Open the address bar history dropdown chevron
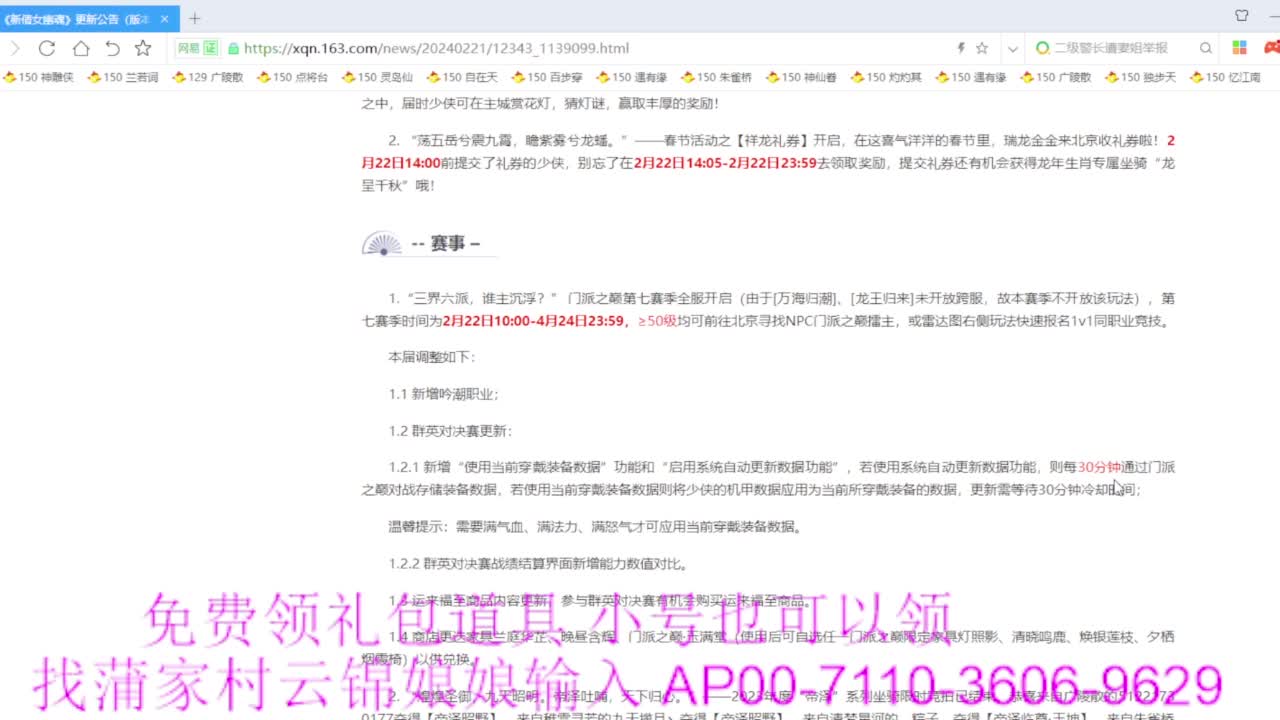 click(x=1011, y=47)
